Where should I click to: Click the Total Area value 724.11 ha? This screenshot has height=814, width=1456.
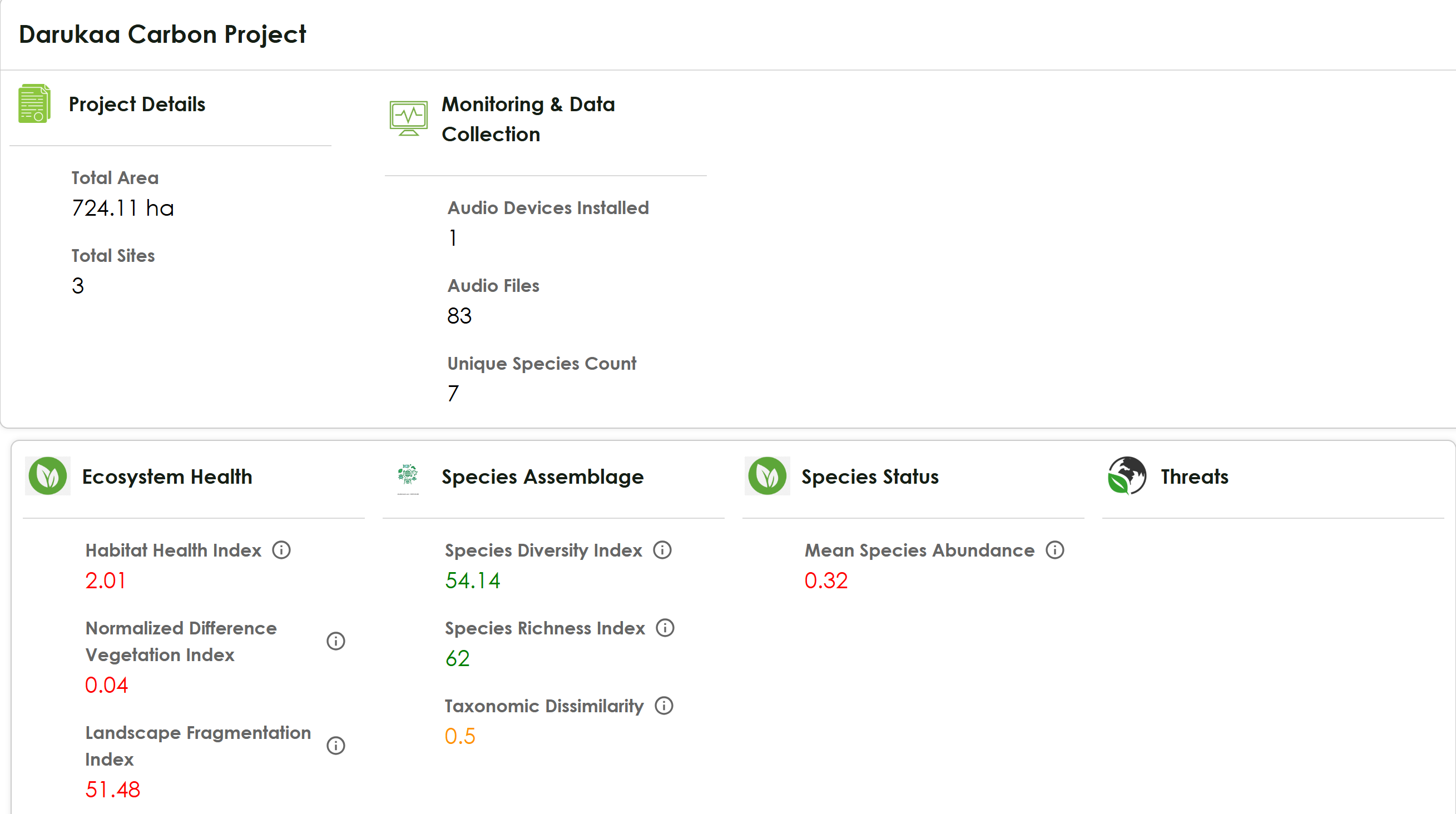point(123,209)
